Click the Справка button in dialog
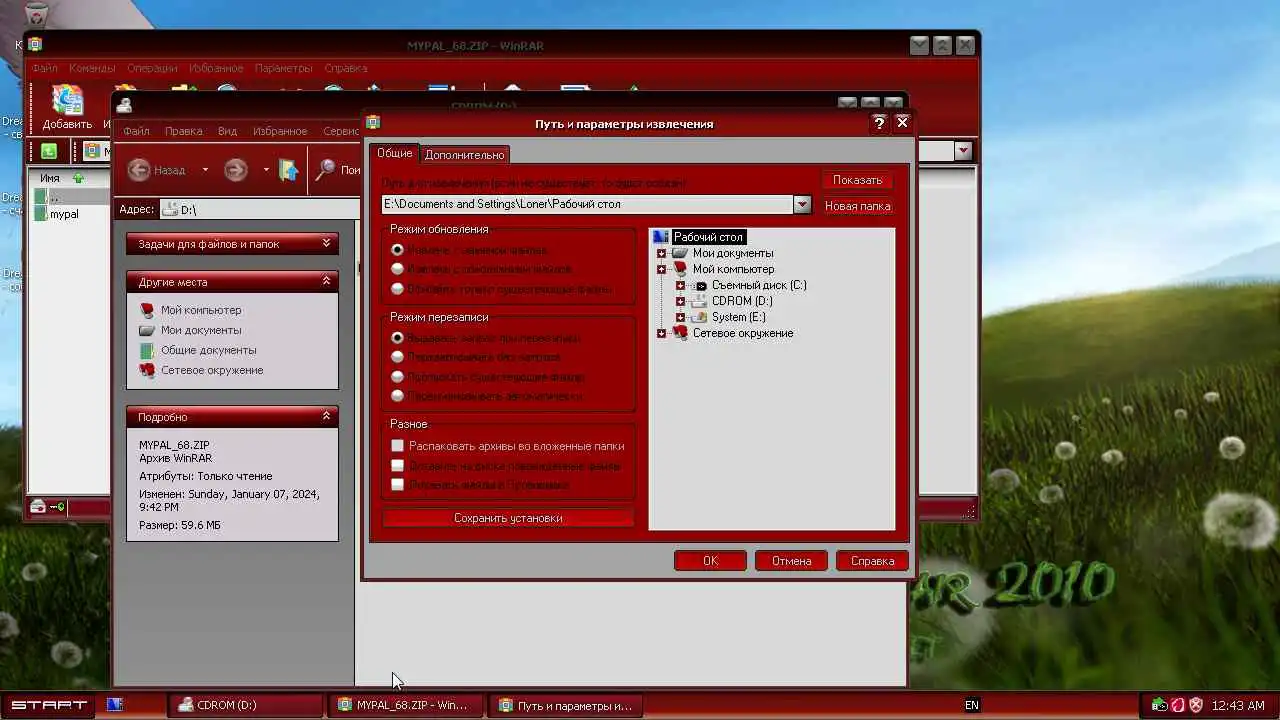 [x=872, y=561]
